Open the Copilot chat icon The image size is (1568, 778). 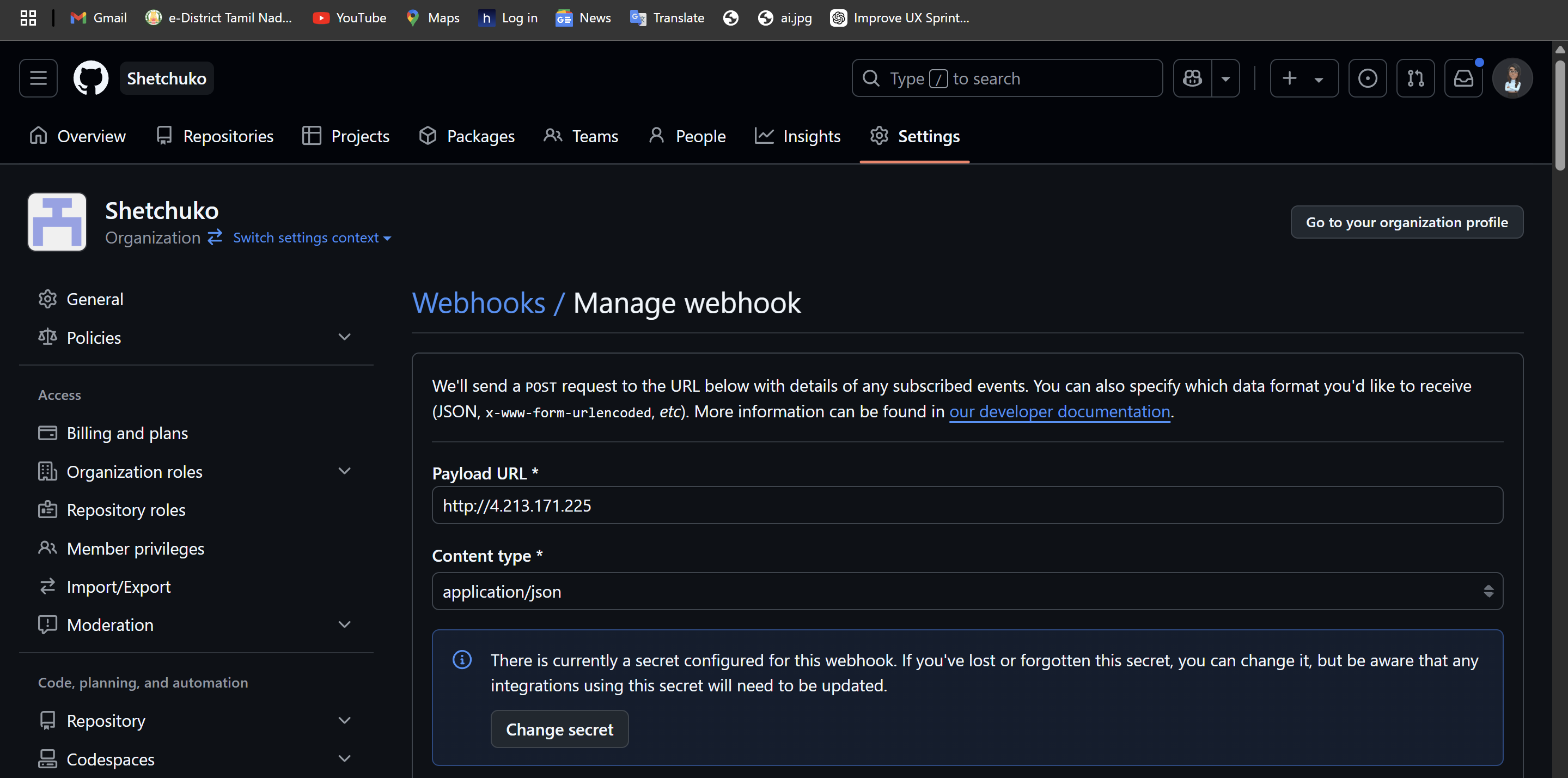[x=1192, y=78]
